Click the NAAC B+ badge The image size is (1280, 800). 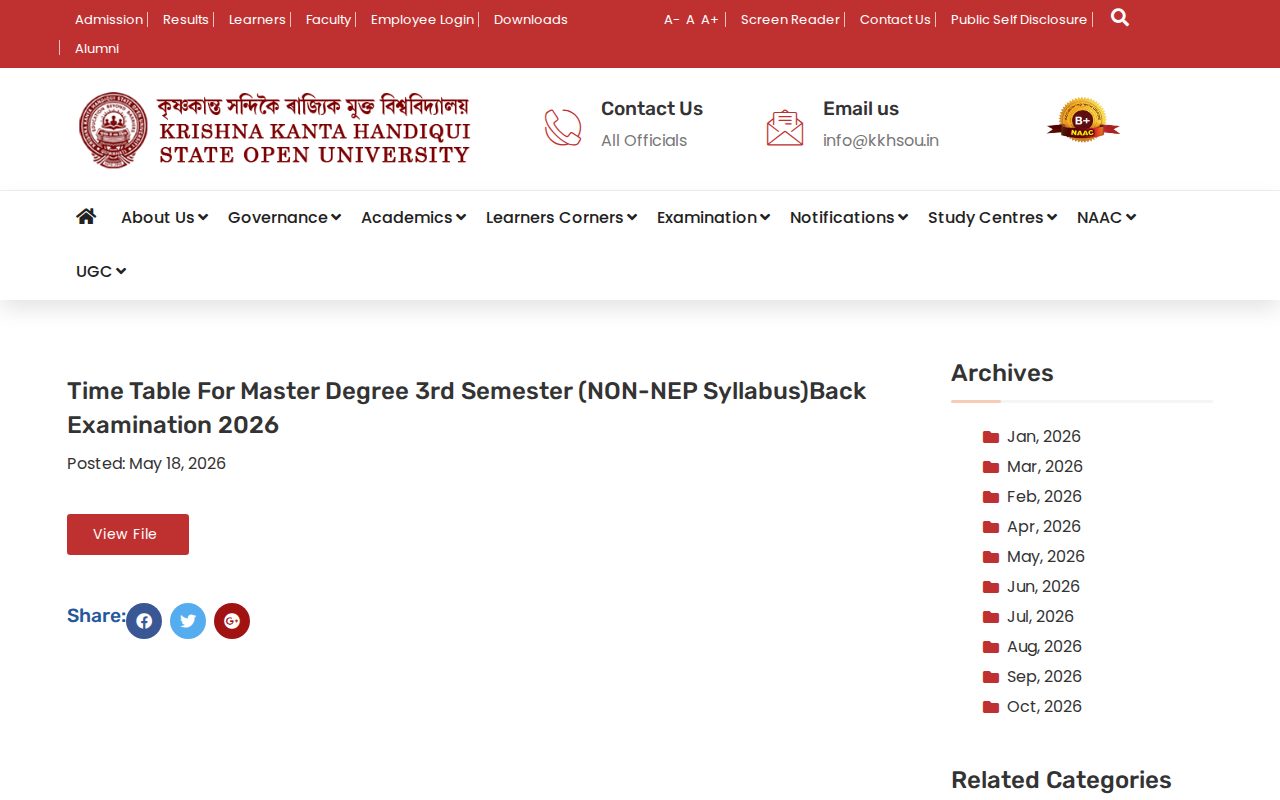1083,120
